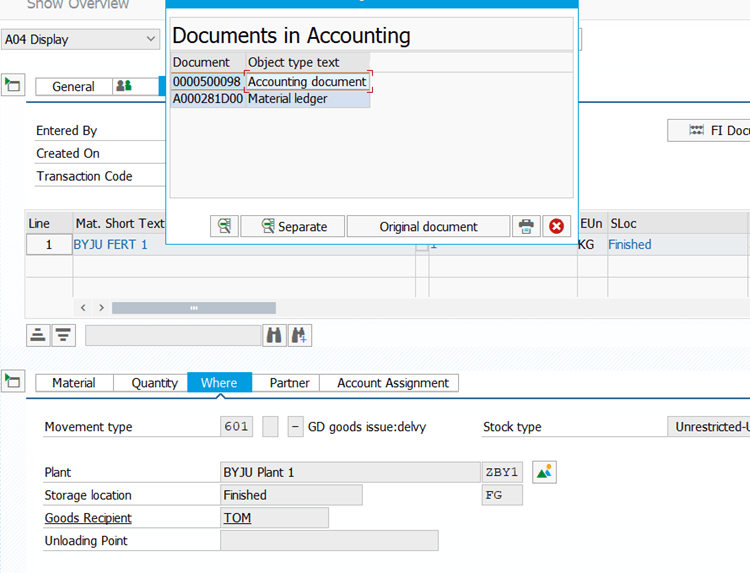Click the binoculars Find icon

pos(274,335)
